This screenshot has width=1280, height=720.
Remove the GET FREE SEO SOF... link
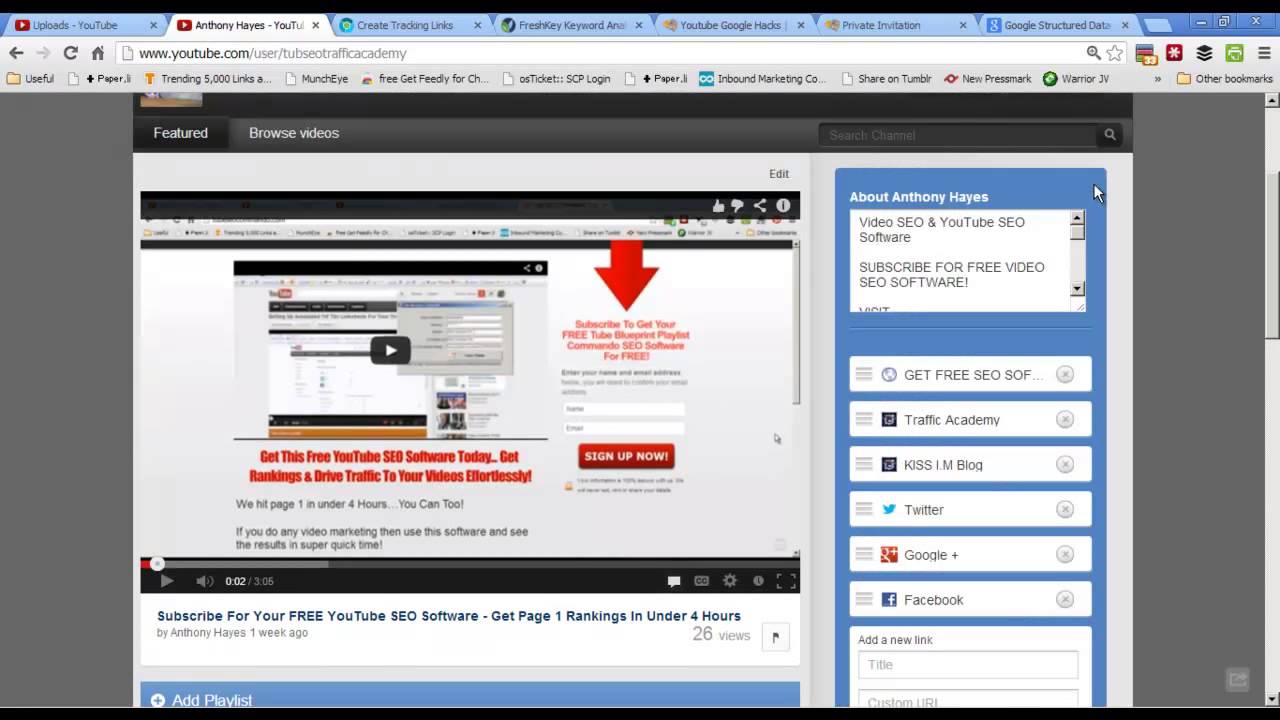coord(1065,374)
